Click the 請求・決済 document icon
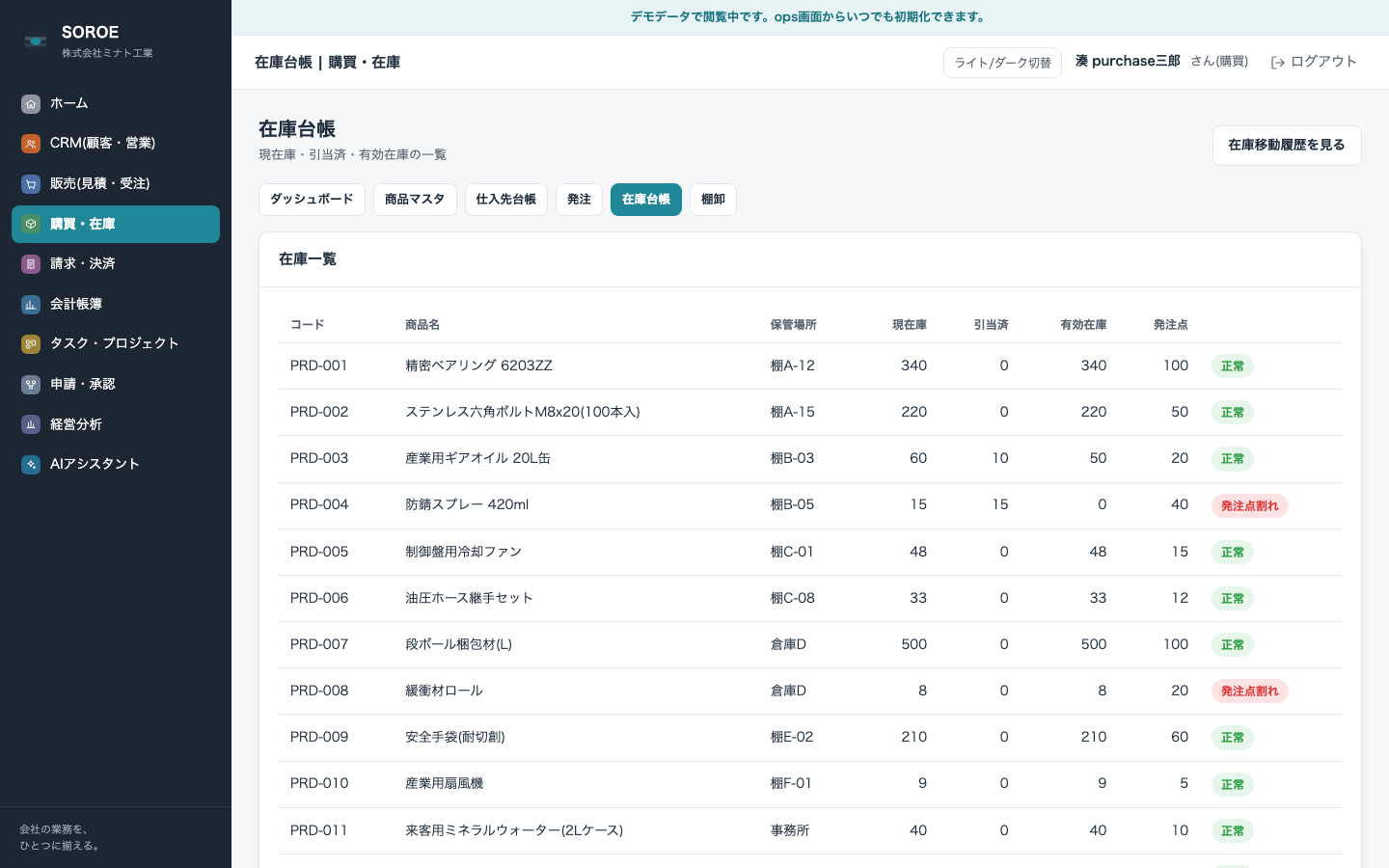Viewport: 1389px width, 868px height. 31,264
